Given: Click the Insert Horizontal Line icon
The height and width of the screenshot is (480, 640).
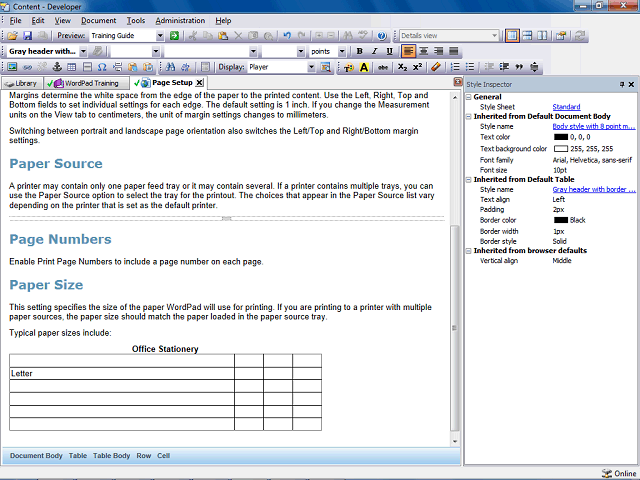Looking at the screenshot, I should [87, 67].
